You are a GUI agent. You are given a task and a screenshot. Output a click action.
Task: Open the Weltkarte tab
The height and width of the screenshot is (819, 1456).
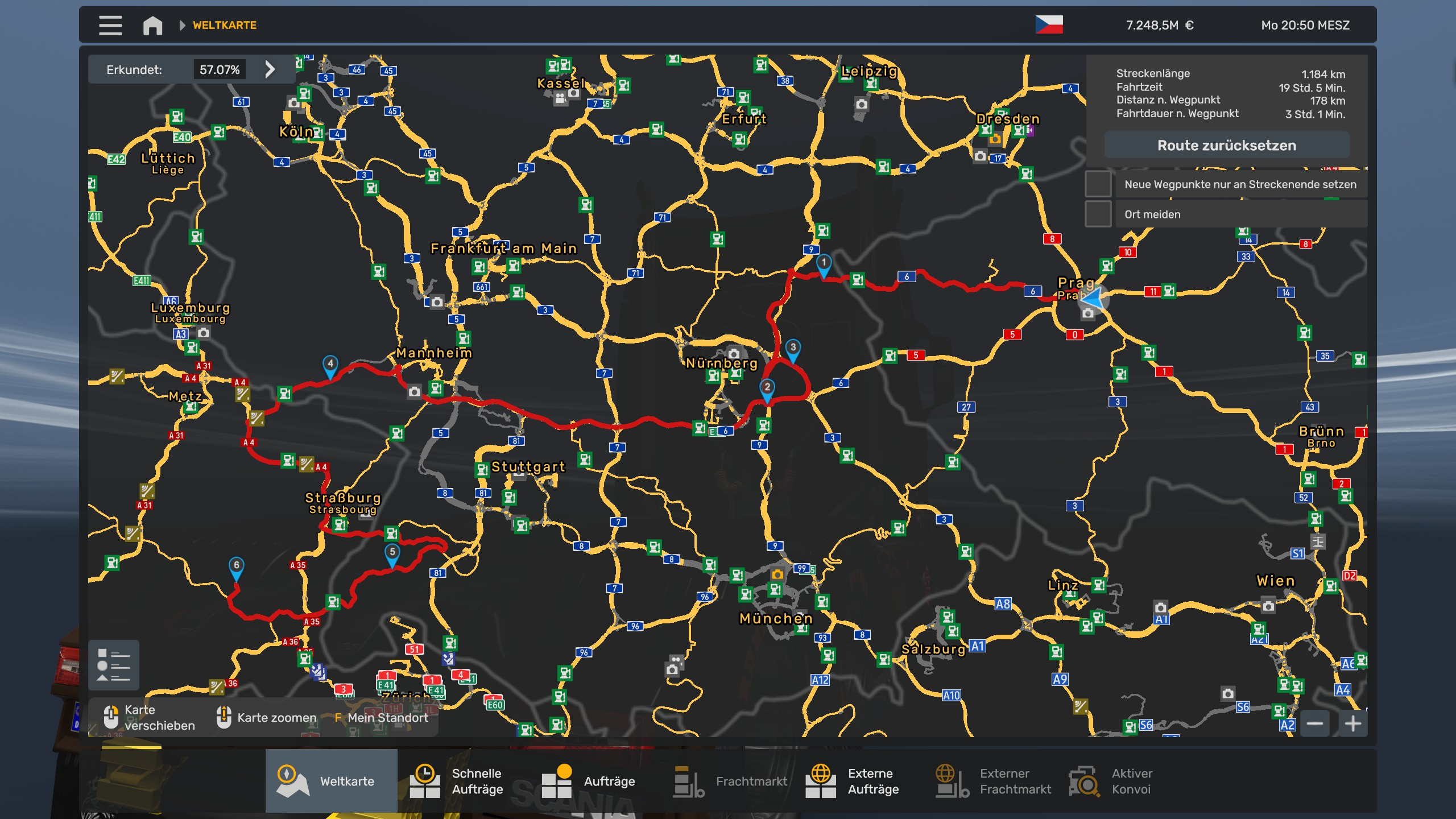(x=332, y=781)
